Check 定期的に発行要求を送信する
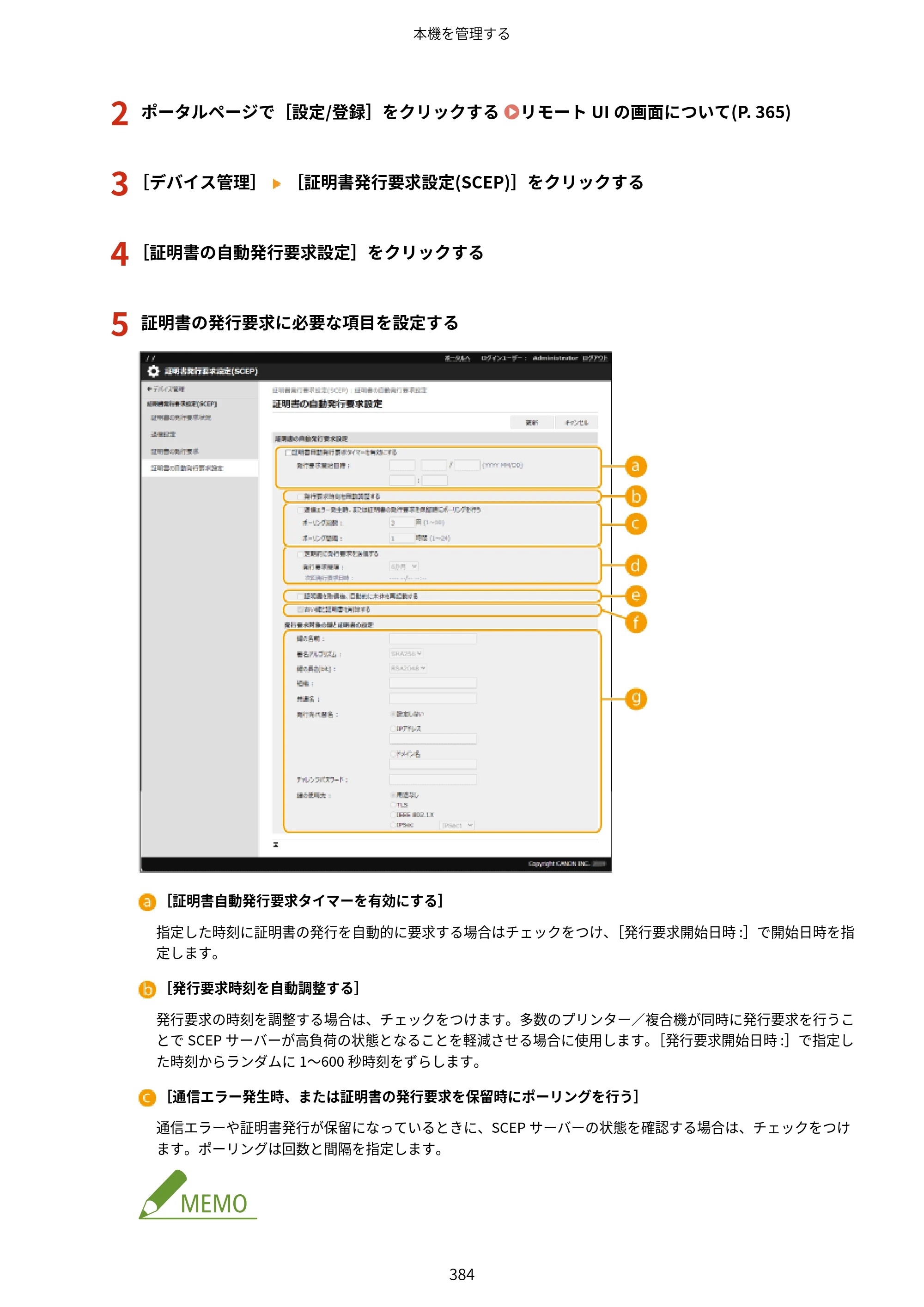Viewport: 924px width, 1307px height. point(299,554)
